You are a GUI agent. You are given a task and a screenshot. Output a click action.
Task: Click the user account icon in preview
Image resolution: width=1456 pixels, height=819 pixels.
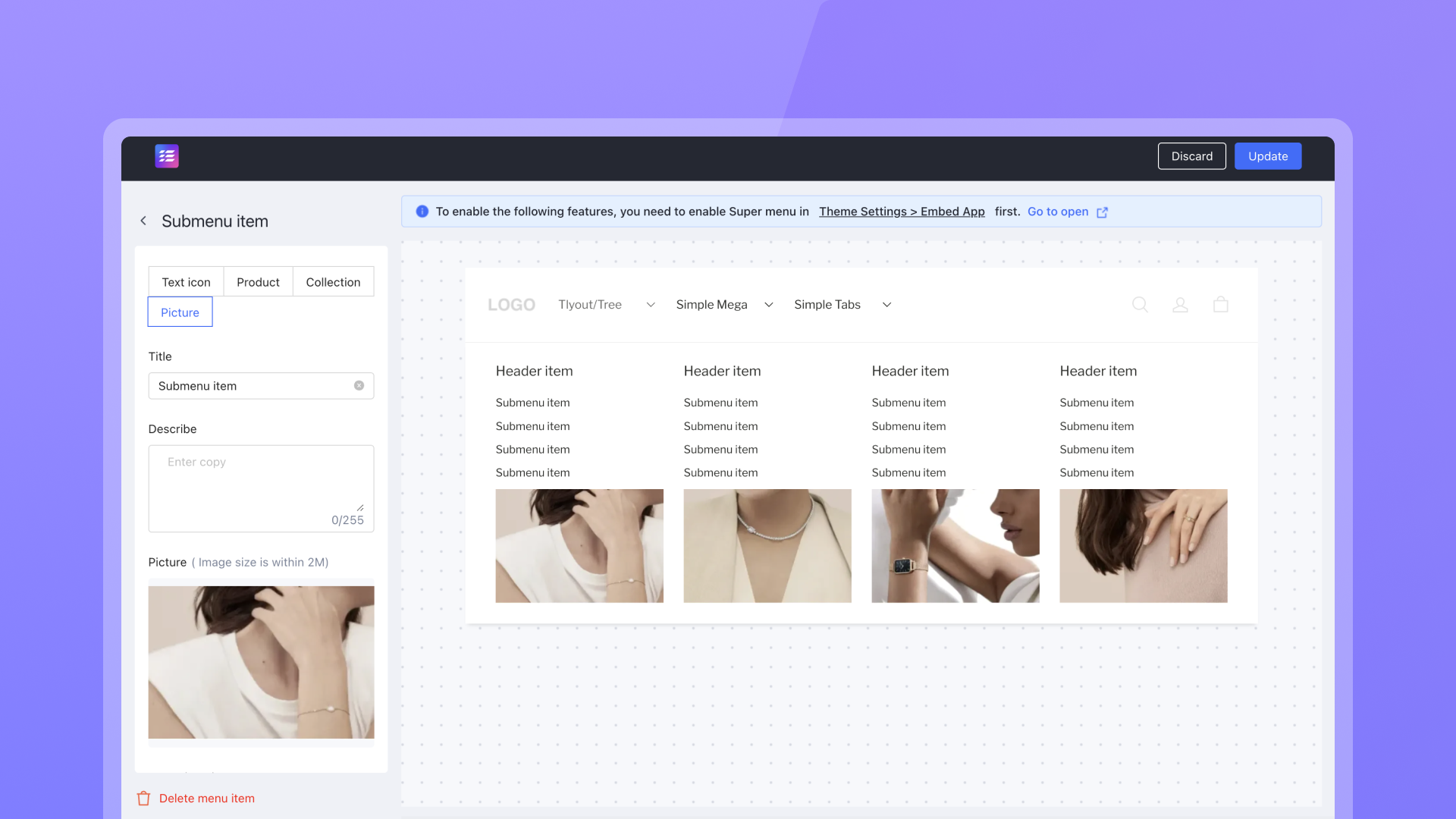click(x=1180, y=305)
